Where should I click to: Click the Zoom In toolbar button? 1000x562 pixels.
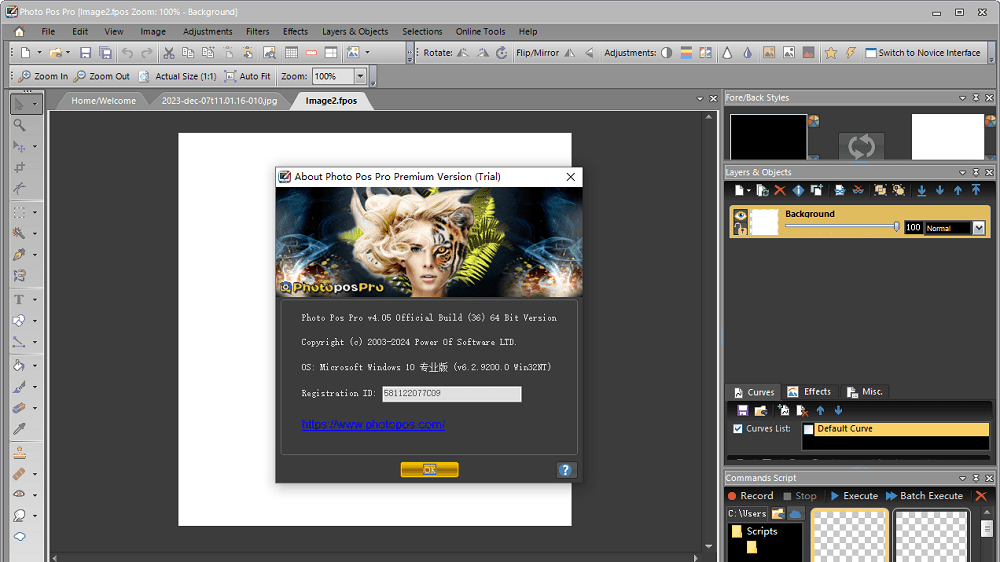(x=42, y=76)
